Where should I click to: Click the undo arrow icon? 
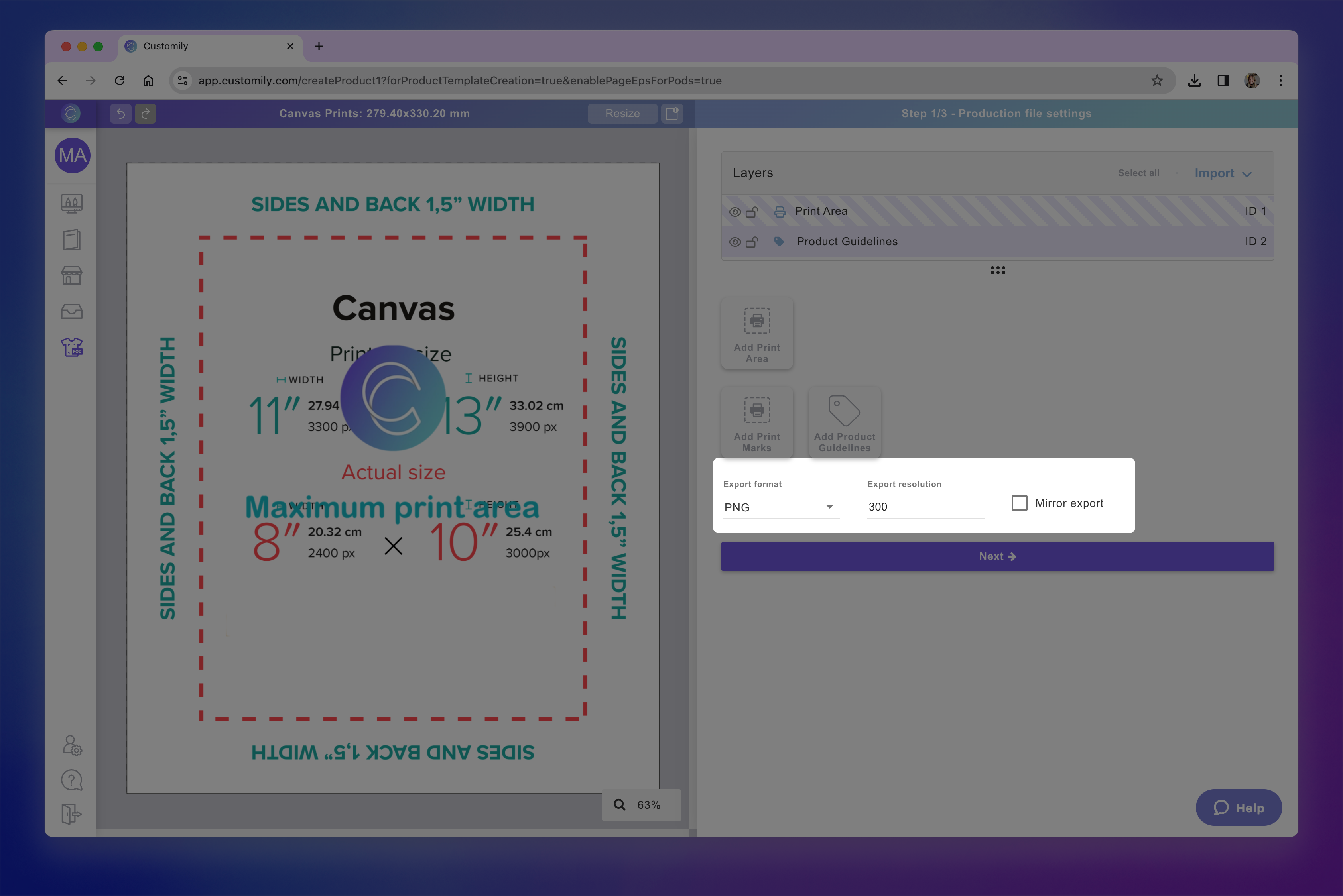(x=121, y=113)
